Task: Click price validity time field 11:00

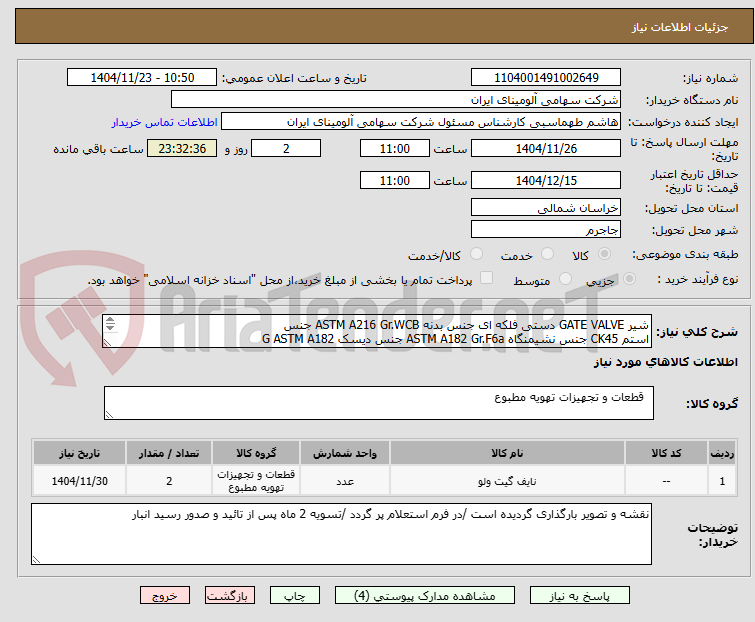Action: tap(395, 181)
